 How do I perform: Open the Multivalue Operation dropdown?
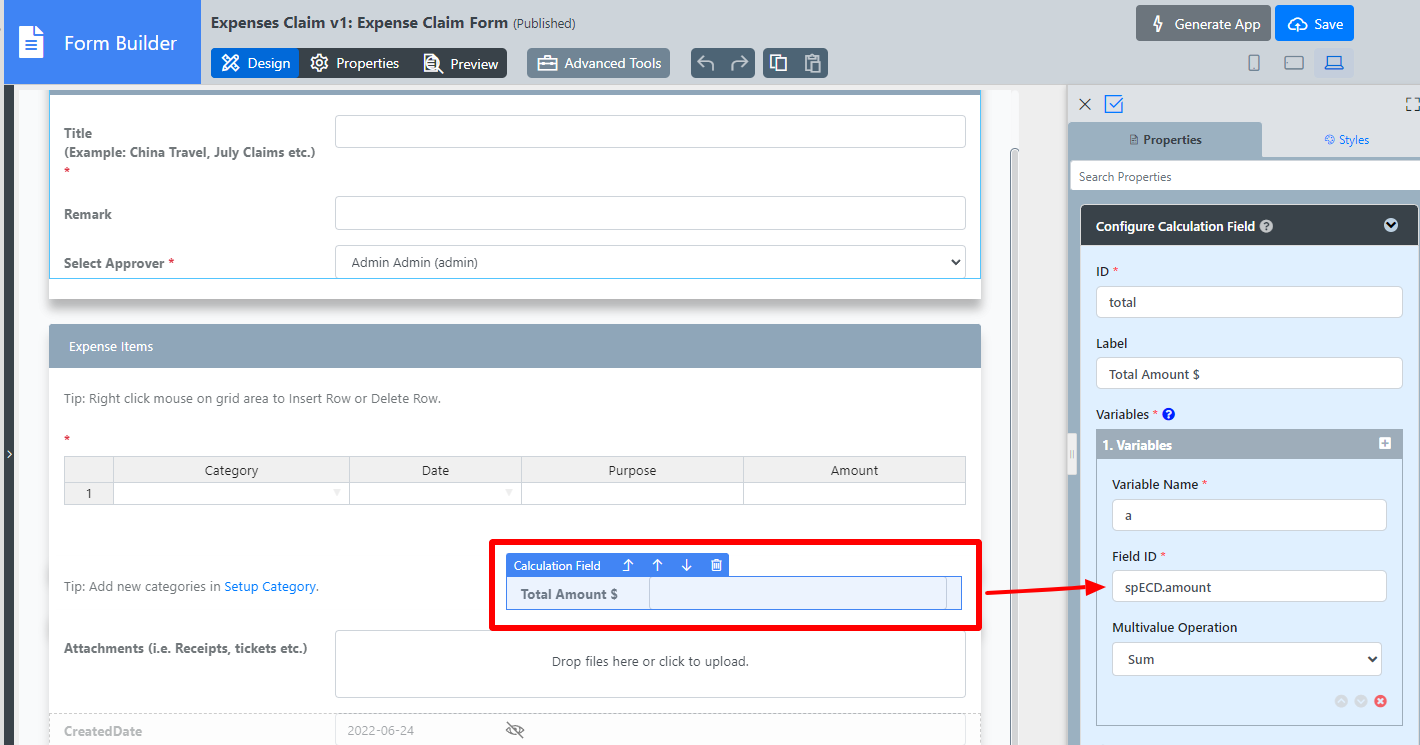pyautogui.click(x=1246, y=659)
